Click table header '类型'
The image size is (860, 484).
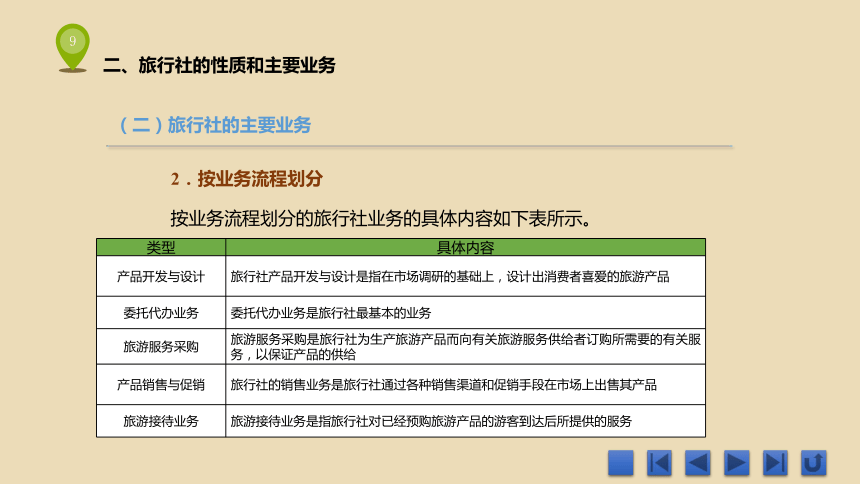[161, 247]
